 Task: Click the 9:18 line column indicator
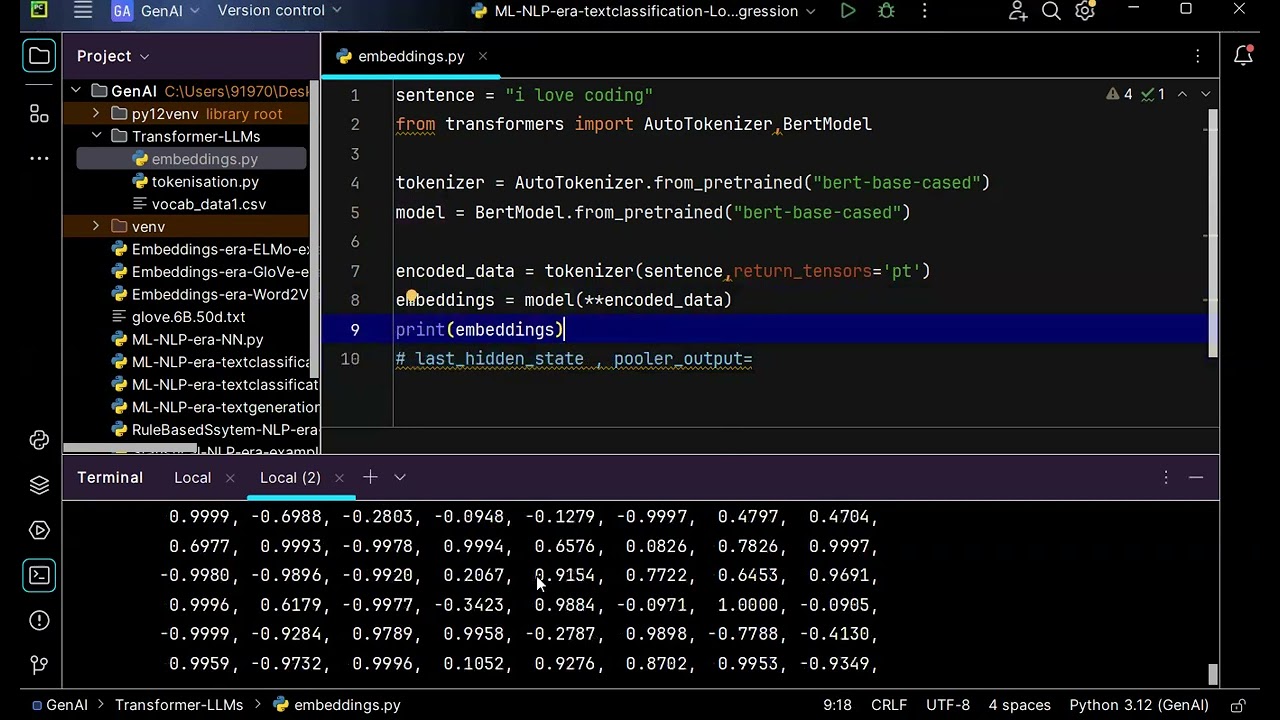[837, 705]
